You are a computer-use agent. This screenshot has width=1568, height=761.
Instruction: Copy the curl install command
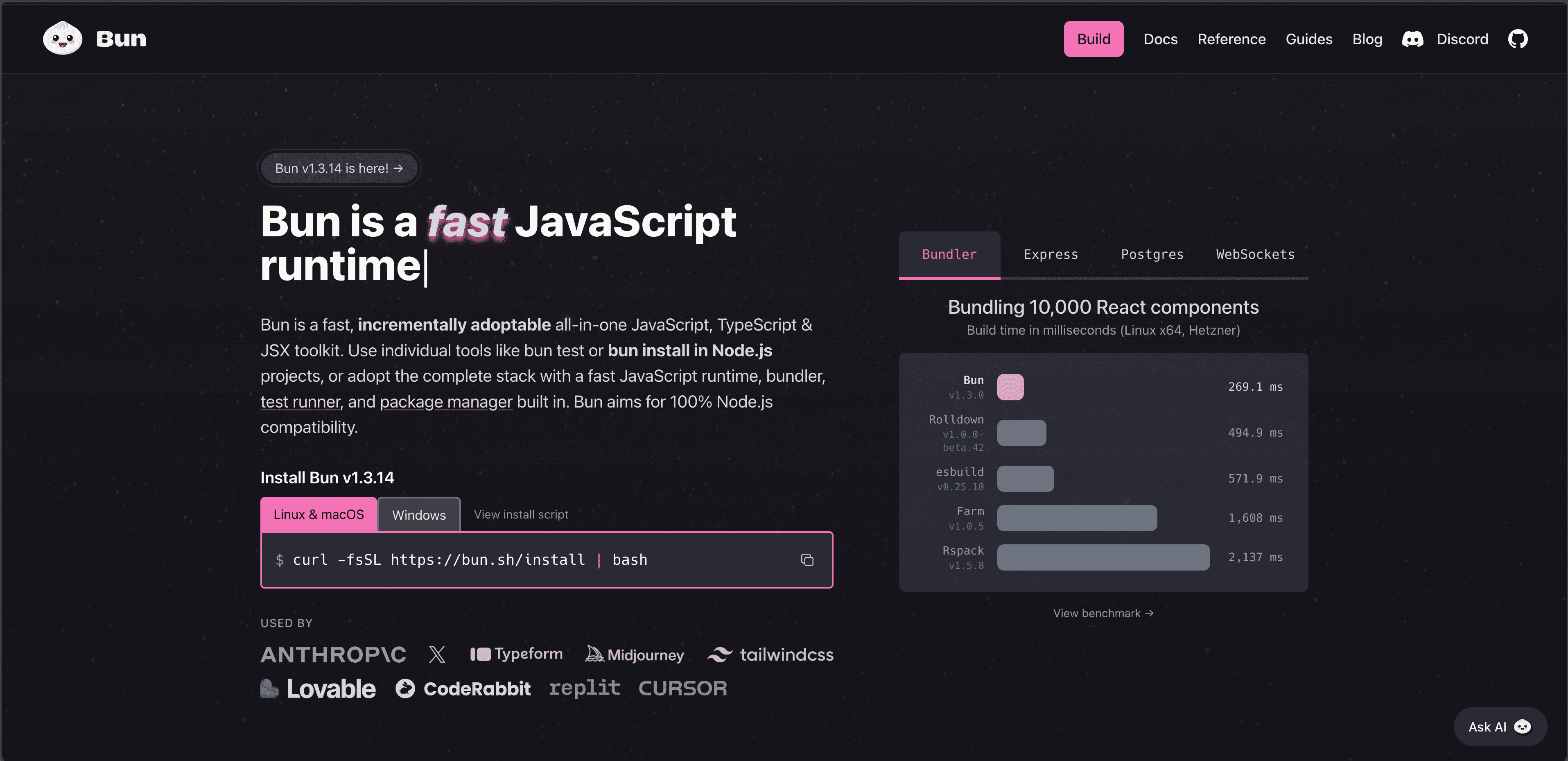807,559
